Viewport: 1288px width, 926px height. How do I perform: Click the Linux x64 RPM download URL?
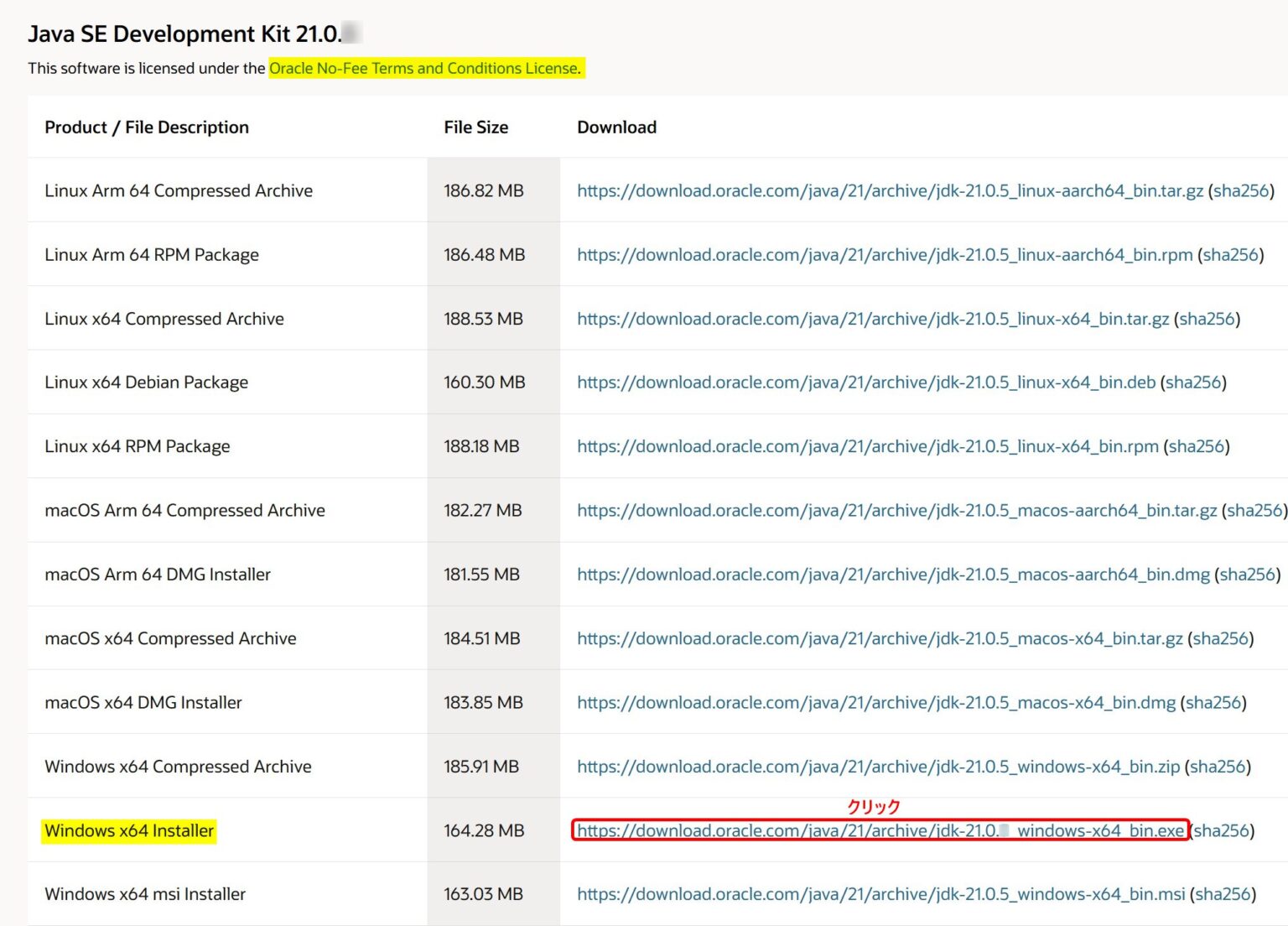(x=867, y=446)
